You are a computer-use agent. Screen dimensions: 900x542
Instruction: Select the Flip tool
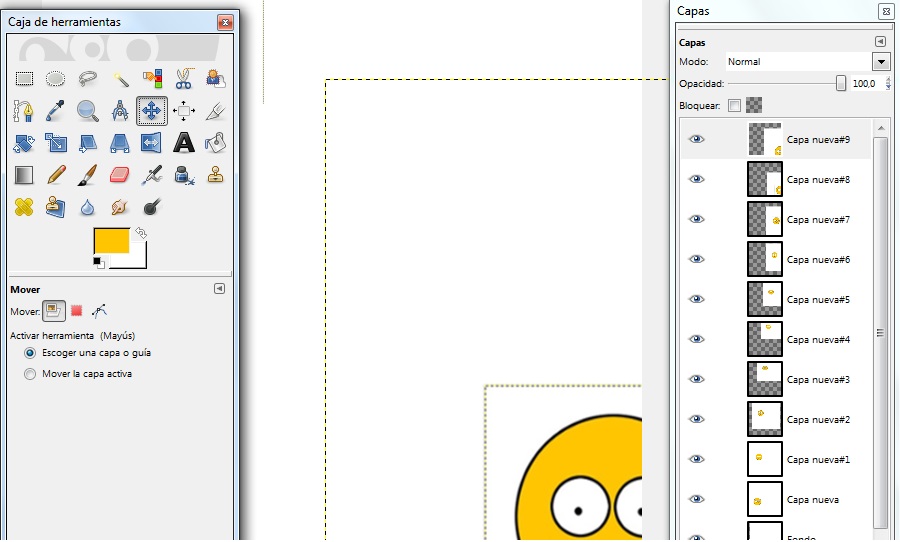(152, 143)
